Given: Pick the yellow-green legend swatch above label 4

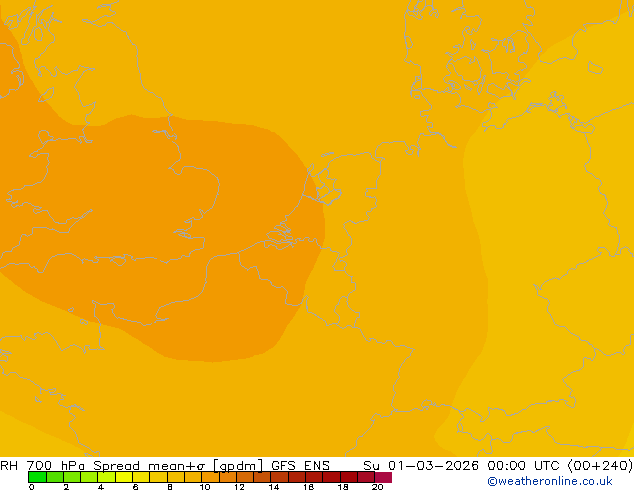Looking at the screenshot, I should click(106, 477).
